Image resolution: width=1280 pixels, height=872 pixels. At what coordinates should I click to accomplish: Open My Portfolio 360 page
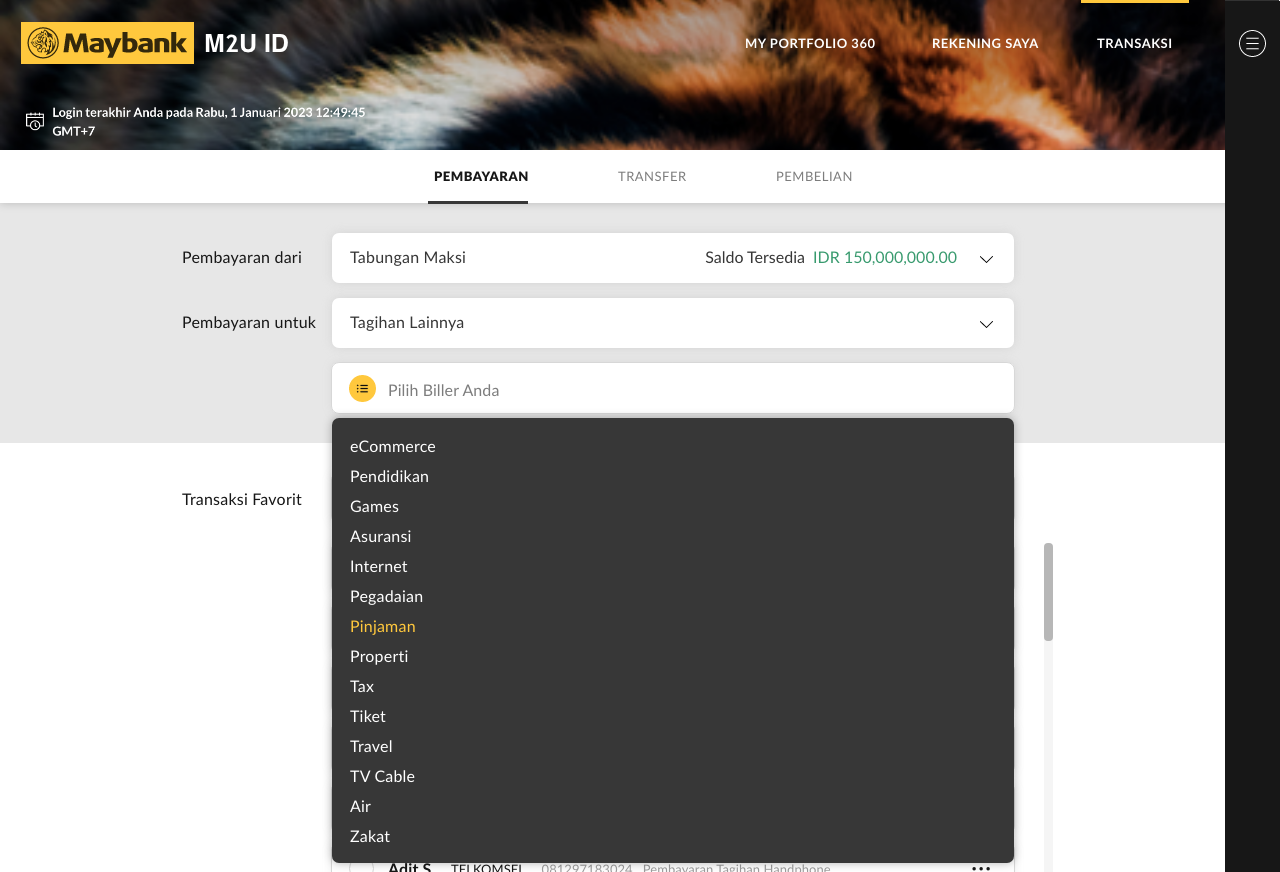[810, 44]
